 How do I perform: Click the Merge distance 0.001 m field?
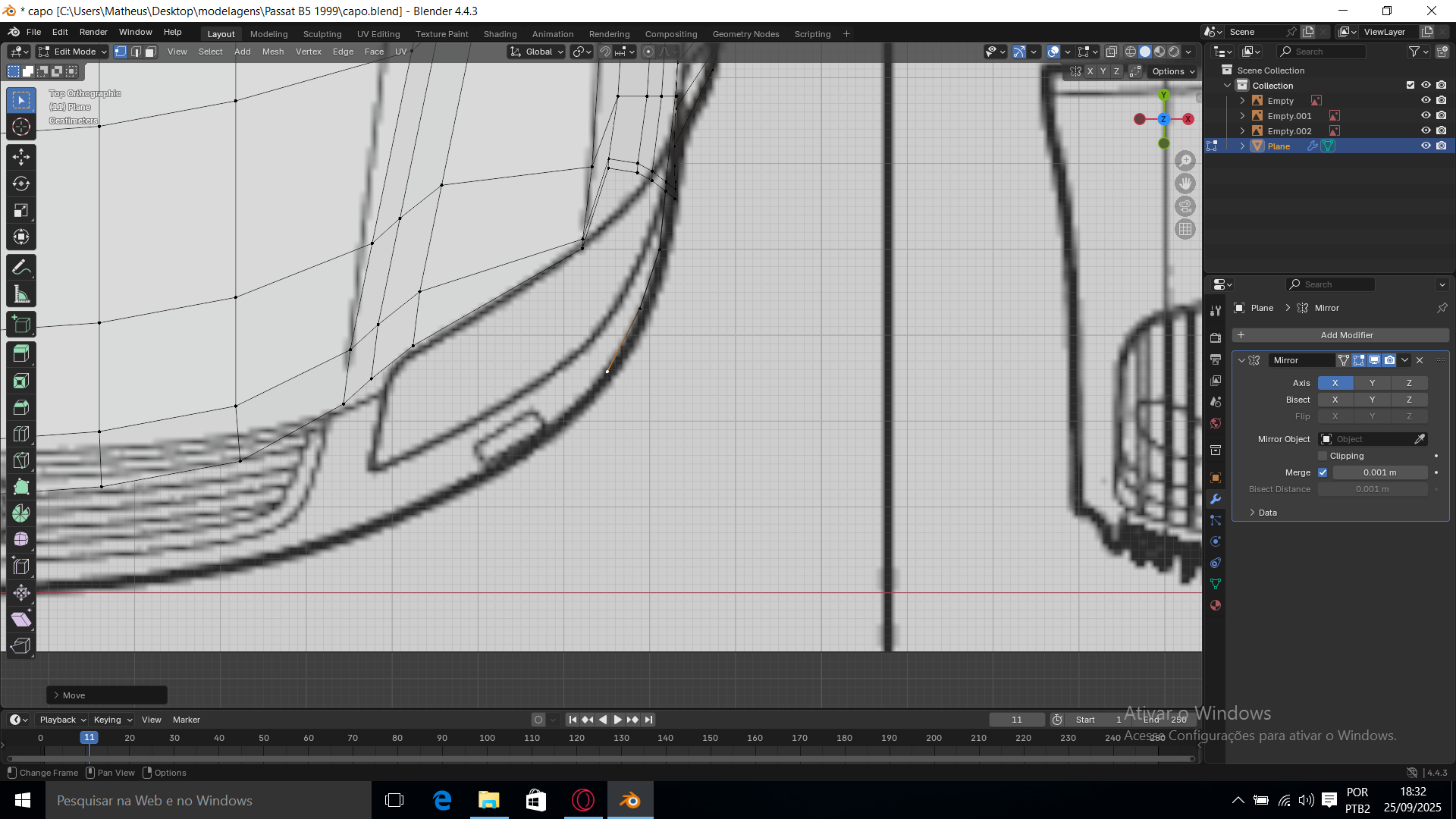tap(1379, 472)
